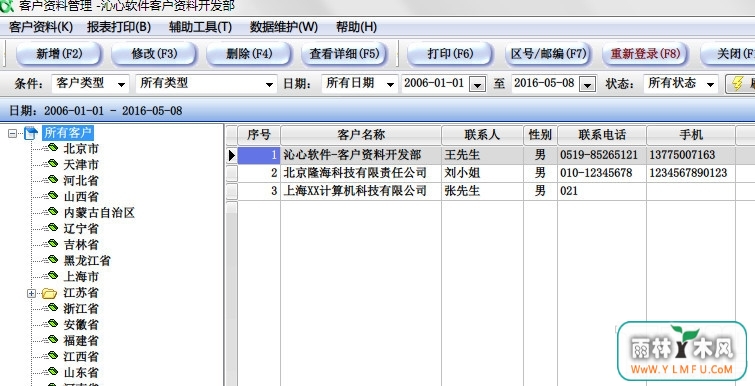
Task: Click the 查看详细(F5) button
Action: 344,53
